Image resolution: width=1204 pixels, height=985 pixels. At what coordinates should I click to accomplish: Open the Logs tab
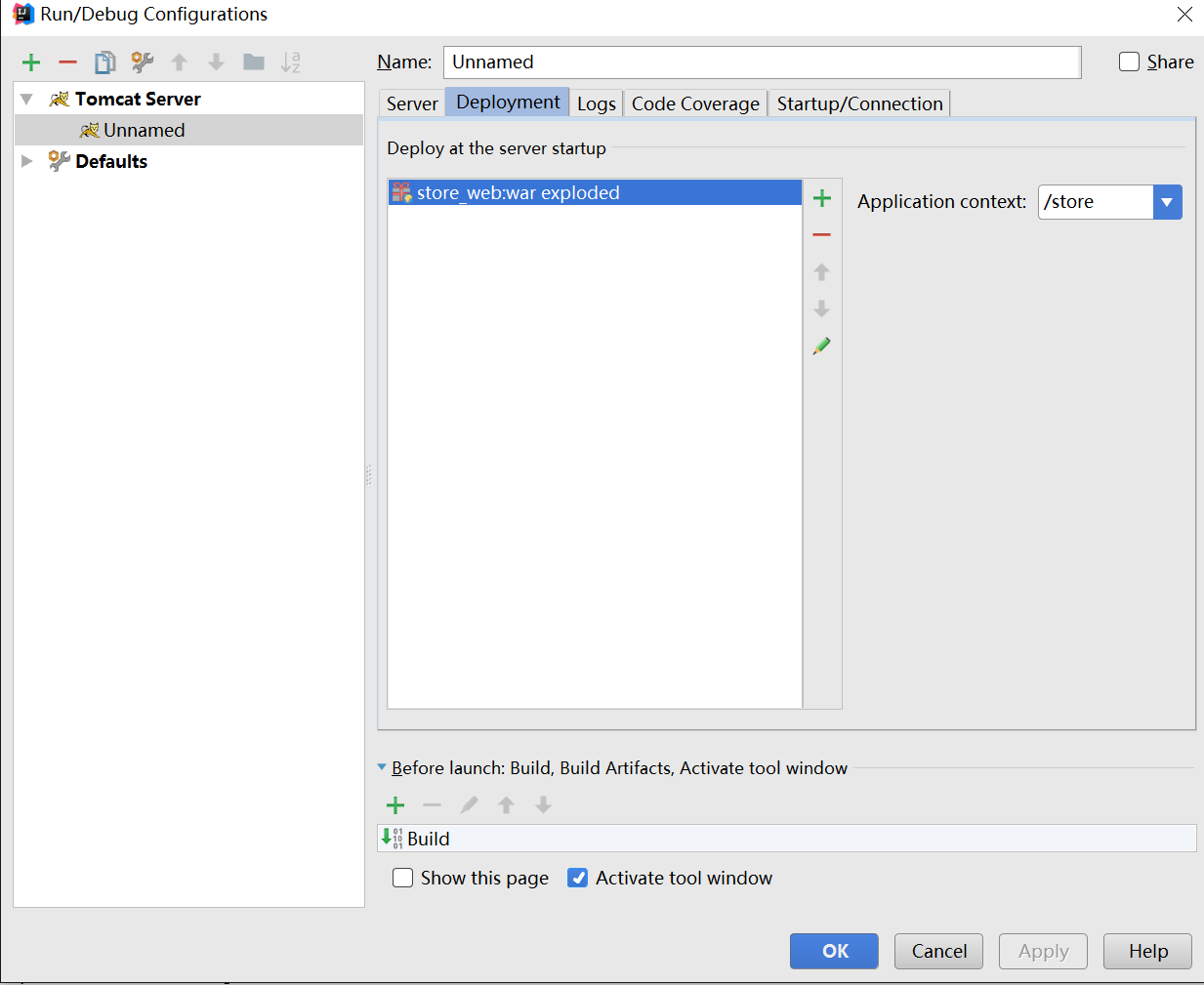(597, 103)
